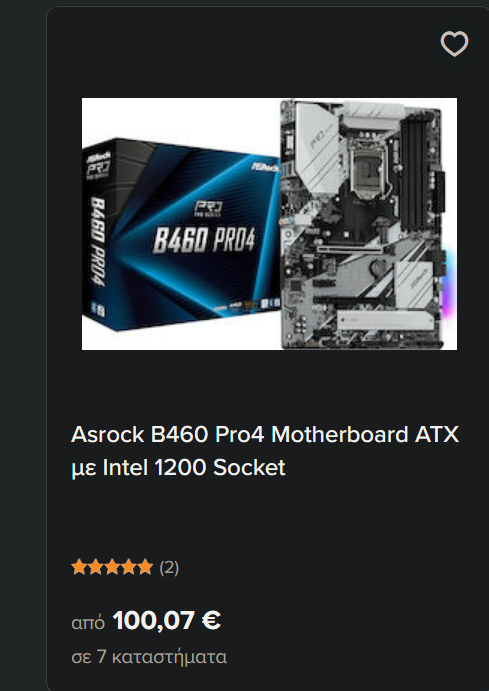Open the 'σε 7 καταστήματα' stores text
This screenshot has height=691, width=489.
149,657
